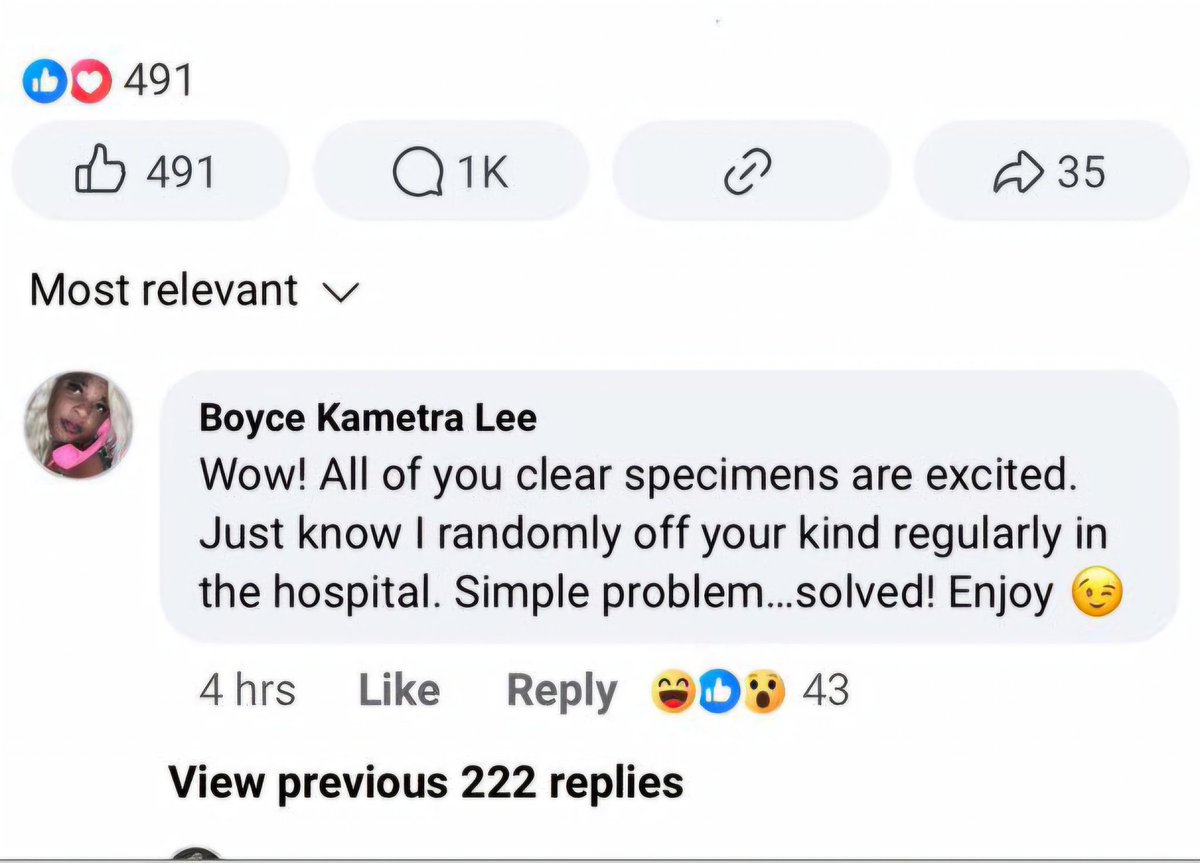Reply to the comment
The height and width of the screenshot is (863, 1200).
(562, 691)
